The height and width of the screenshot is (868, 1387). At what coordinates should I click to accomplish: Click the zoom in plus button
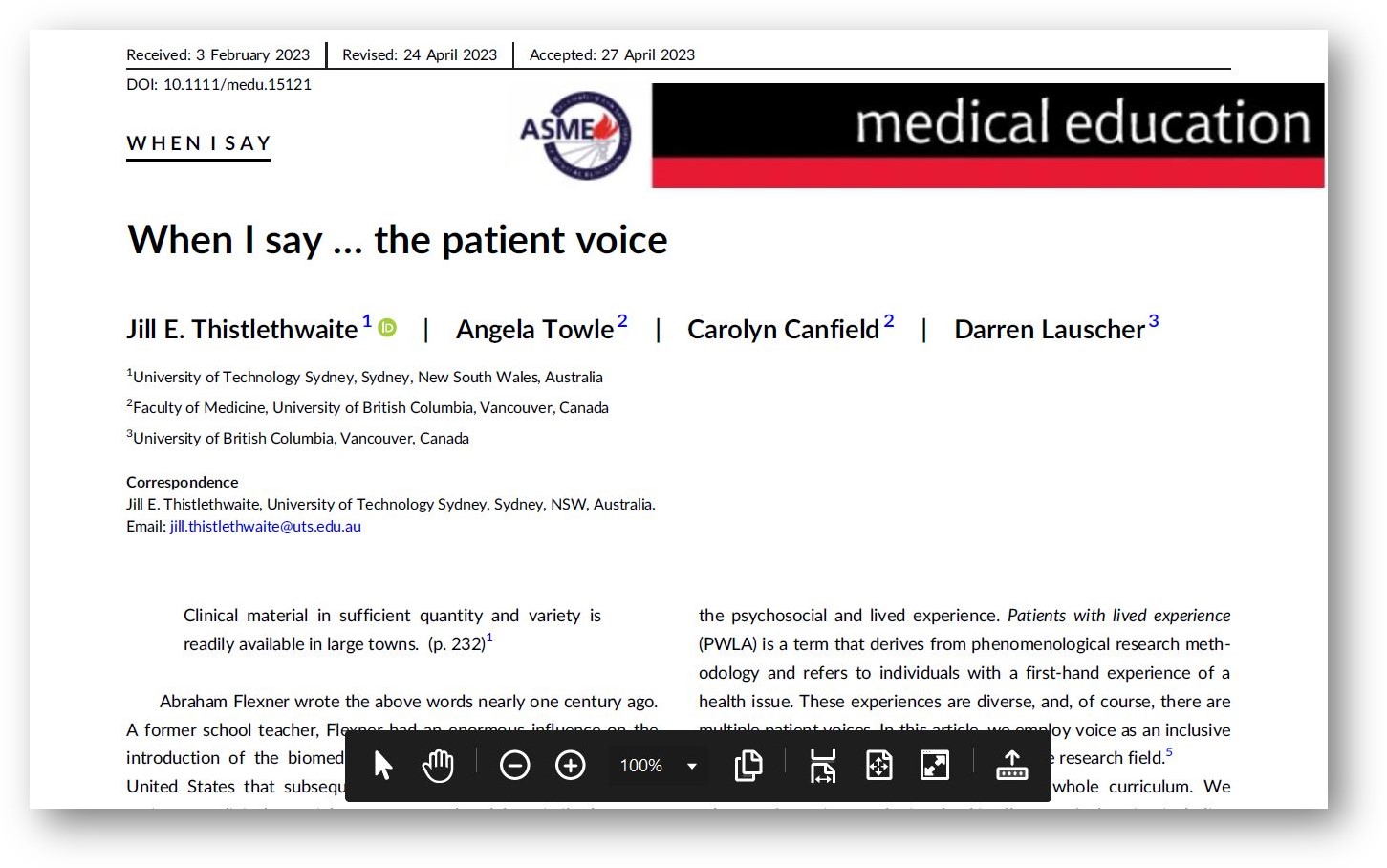(x=571, y=766)
